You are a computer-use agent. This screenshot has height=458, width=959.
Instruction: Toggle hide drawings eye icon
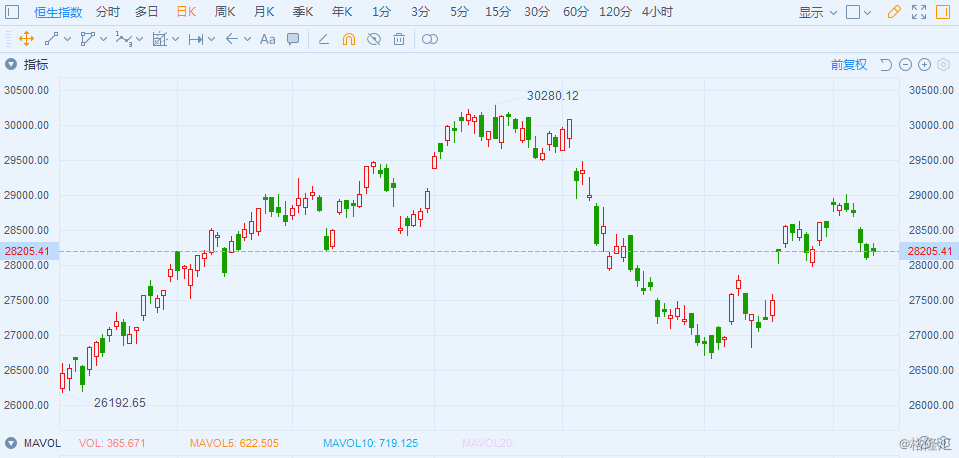pos(374,39)
